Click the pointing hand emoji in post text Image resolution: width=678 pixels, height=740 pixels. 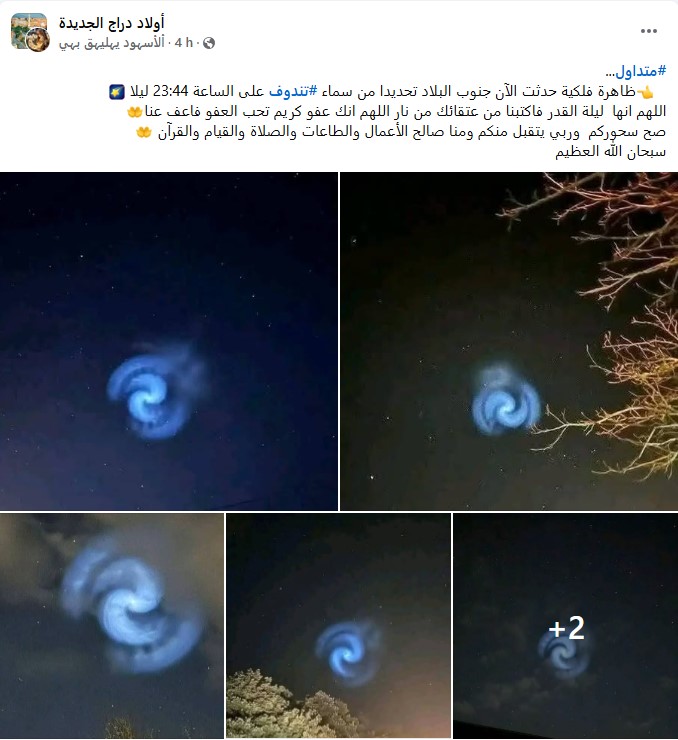click(x=646, y=92)
